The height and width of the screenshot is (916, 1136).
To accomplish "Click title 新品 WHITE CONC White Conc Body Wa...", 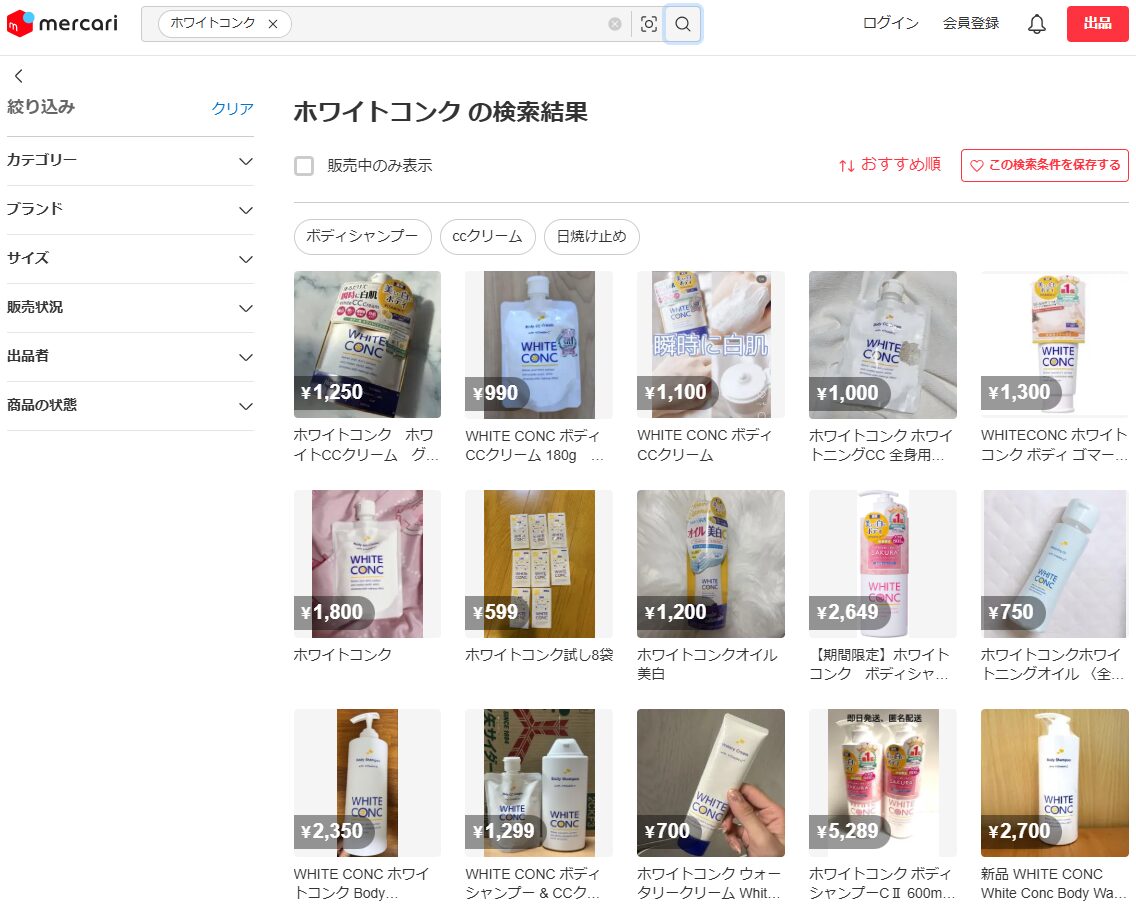I will coord(1053,883).
